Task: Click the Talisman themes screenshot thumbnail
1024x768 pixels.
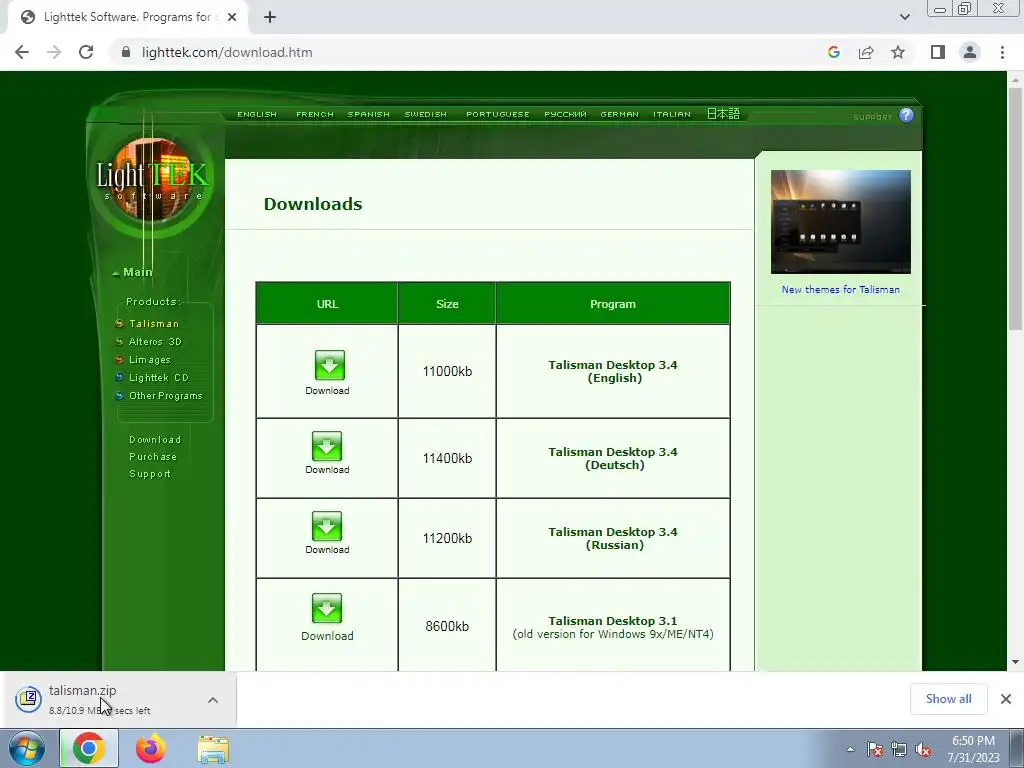Action: tap(840, 222)
